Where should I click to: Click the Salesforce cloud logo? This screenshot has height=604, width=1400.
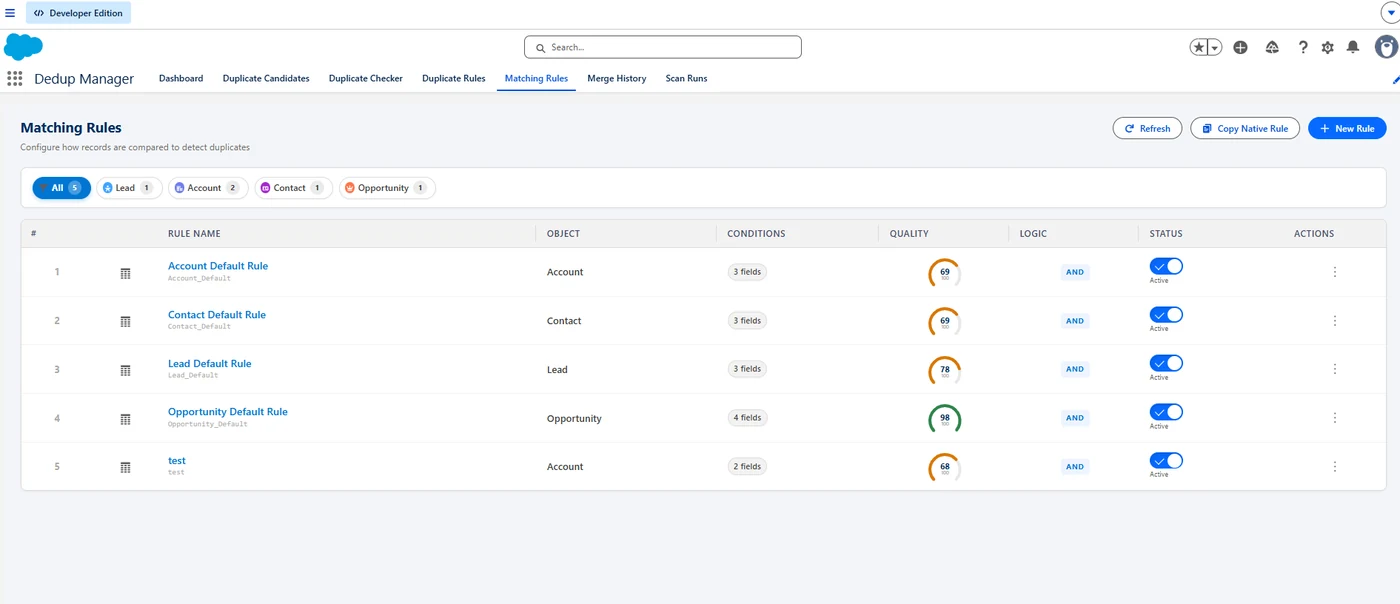(23, 46)
